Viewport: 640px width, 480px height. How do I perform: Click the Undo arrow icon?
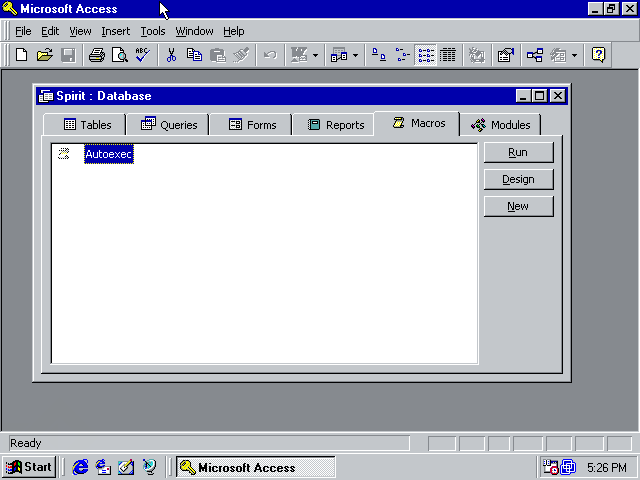270,55
